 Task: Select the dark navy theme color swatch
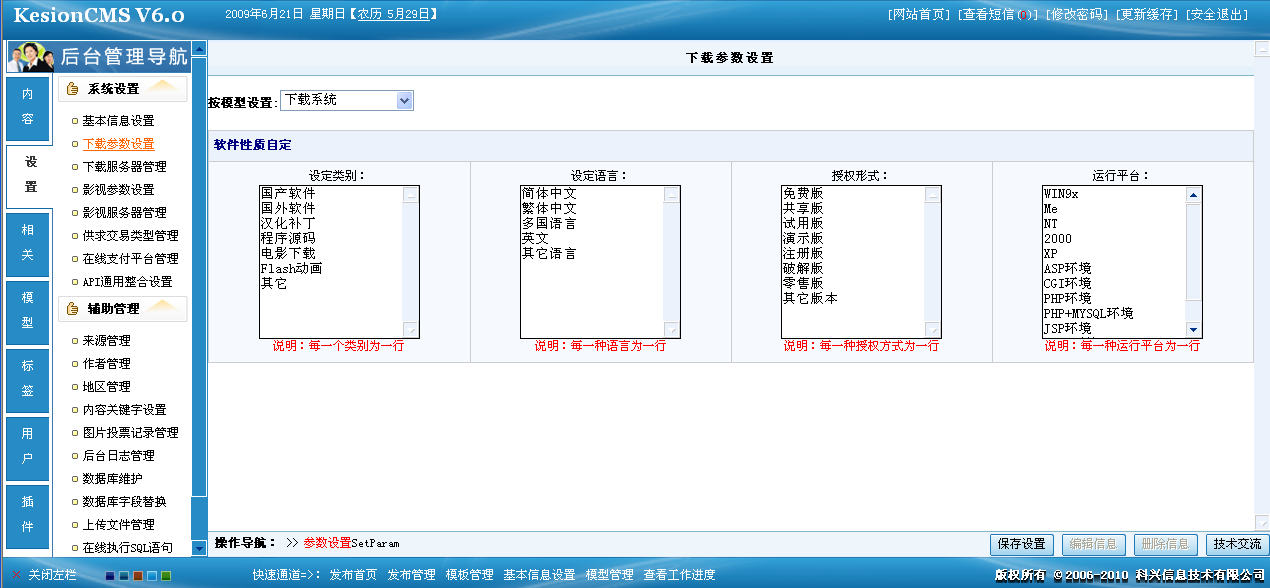(x=110, y=576)
